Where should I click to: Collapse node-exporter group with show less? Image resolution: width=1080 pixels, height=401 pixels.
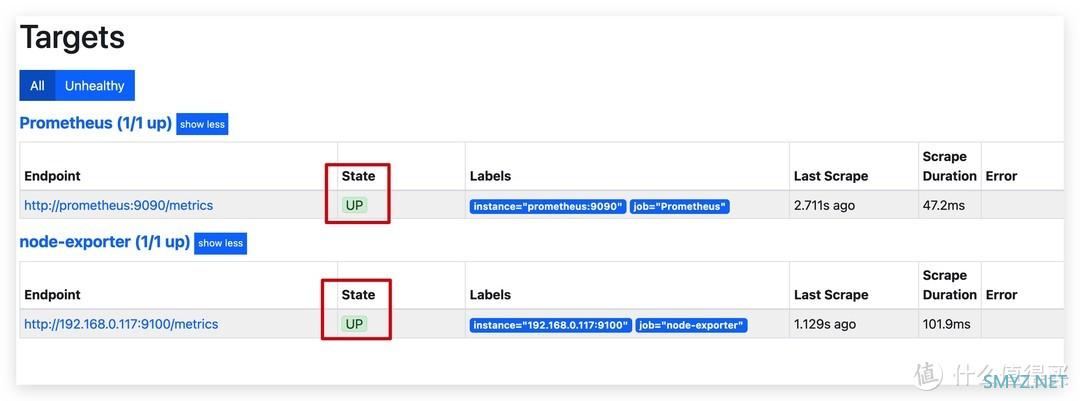coord(220,243)
